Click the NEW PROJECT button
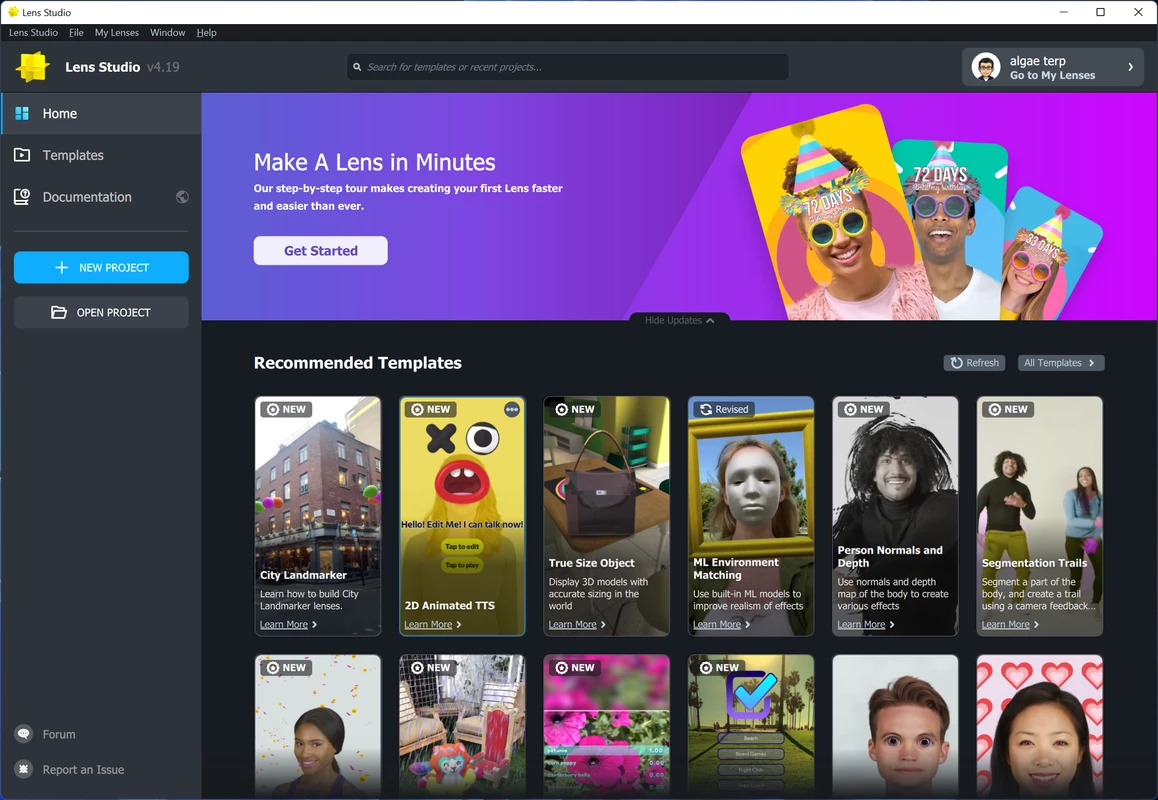 [x=101, y=267]
